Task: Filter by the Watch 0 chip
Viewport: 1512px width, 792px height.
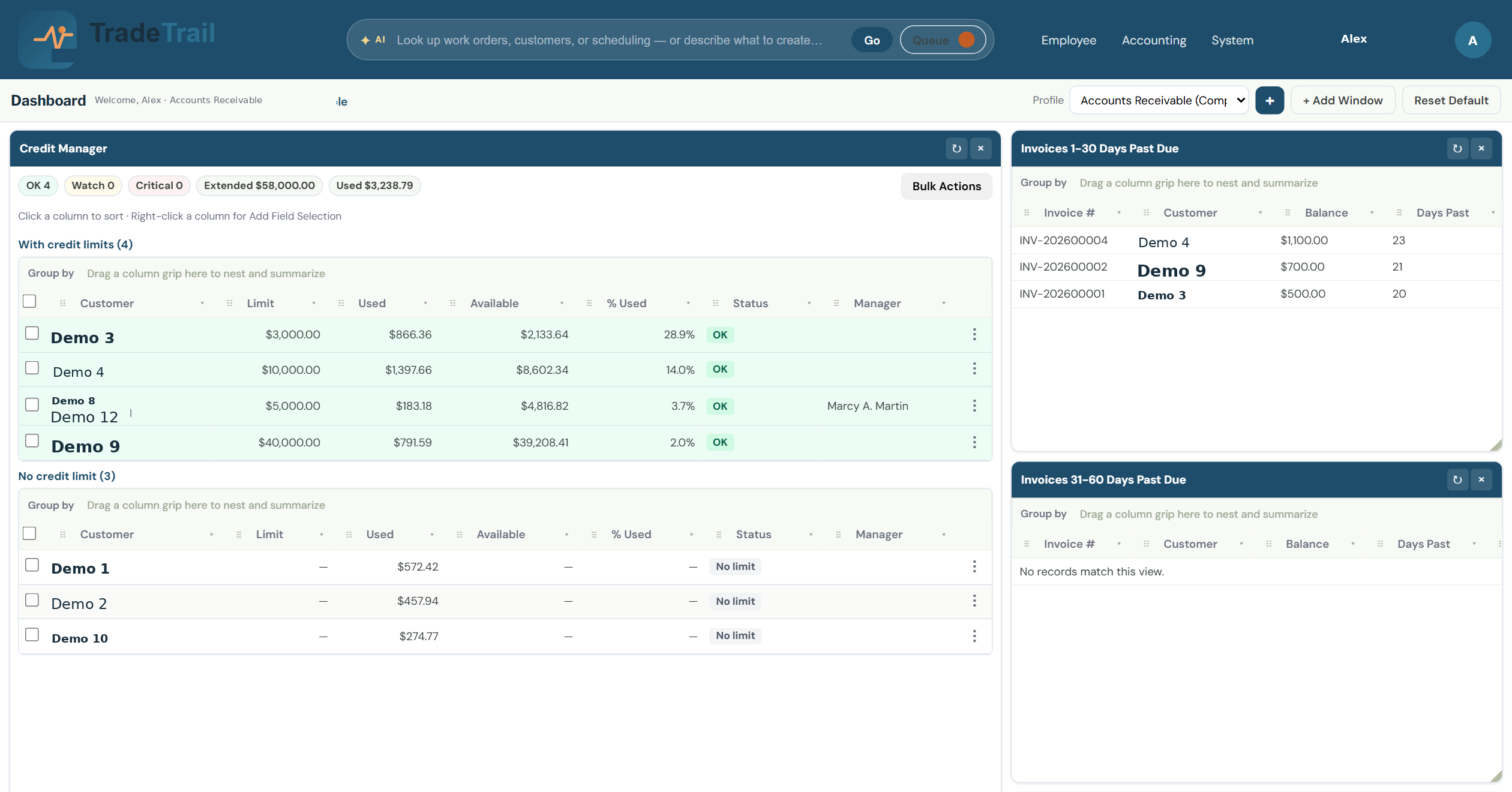Action: 93,185
